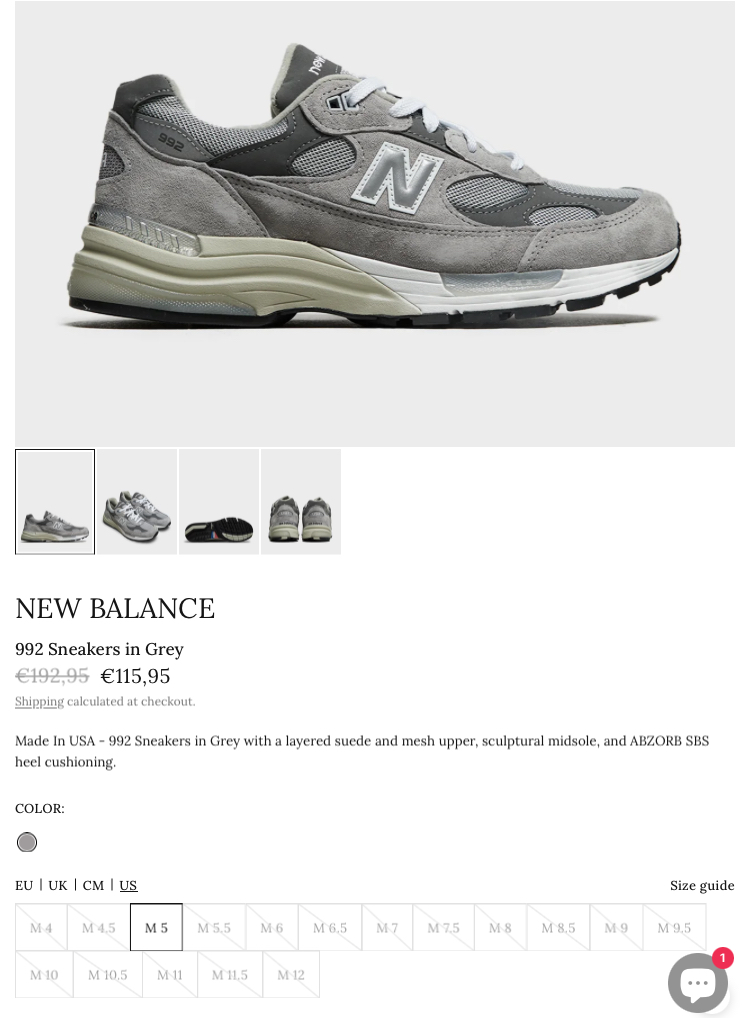Show the side-view sneaker thumbnail
Viewport: 750px width, 1018px height.
point(55,502)
